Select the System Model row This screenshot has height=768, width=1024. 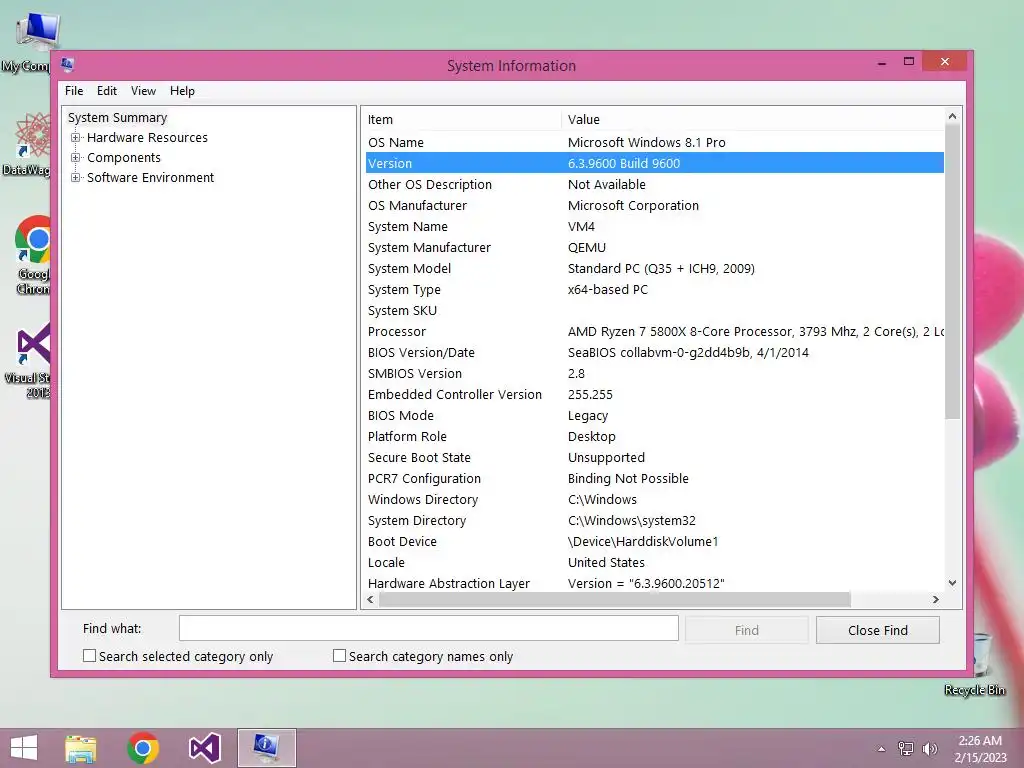click(654, 268)
